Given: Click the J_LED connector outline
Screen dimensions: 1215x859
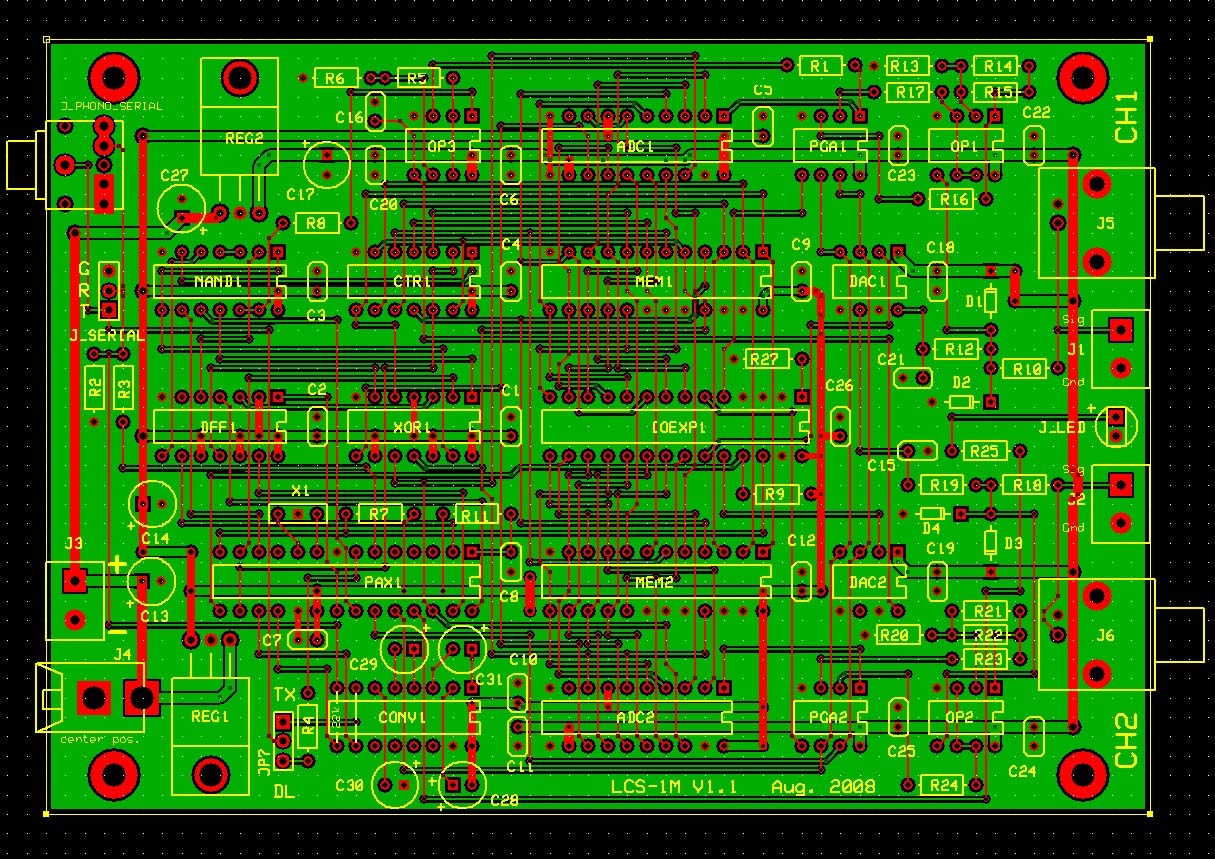Looking at the screenshot, I should click(x=1115, y=425).
